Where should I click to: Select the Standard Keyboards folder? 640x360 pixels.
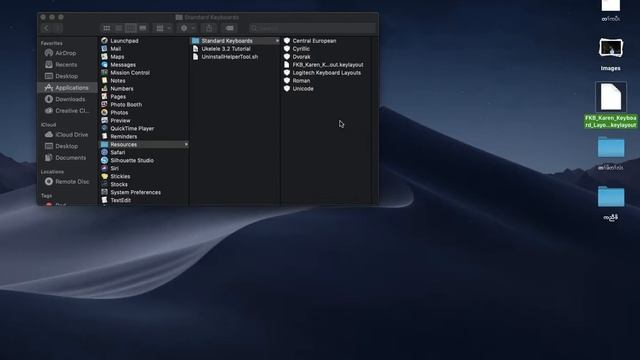click(x=236, y=41)
